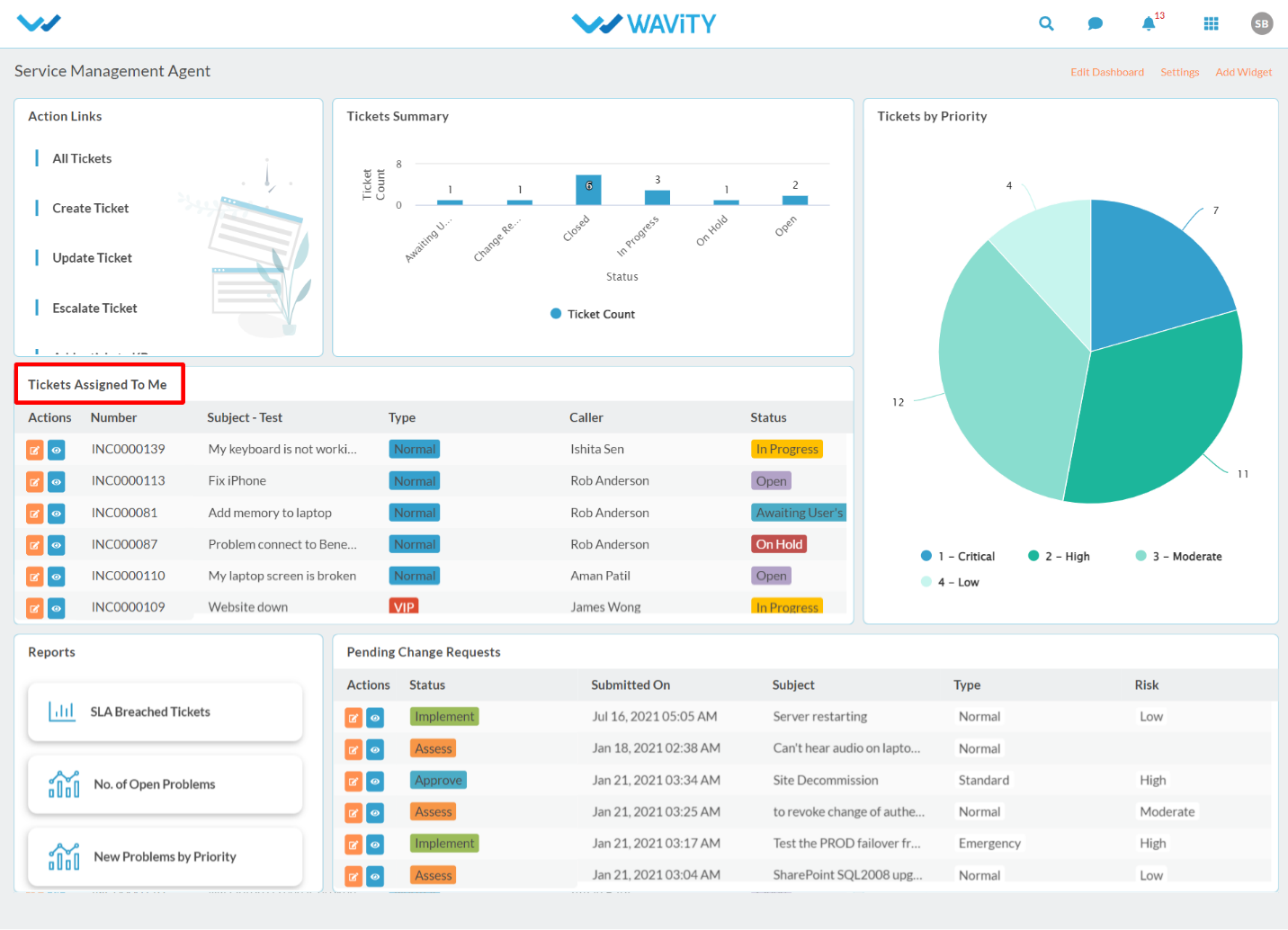
Task: Toggle the 4 - Low legend entry
Action: (x=950, y=582)
